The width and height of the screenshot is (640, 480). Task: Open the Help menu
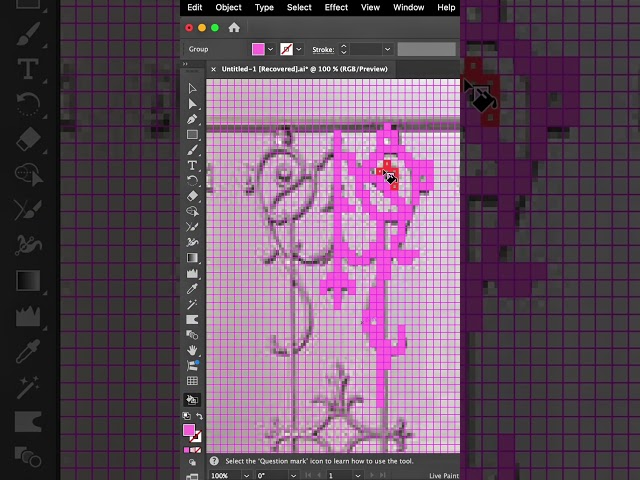[446, 7]
